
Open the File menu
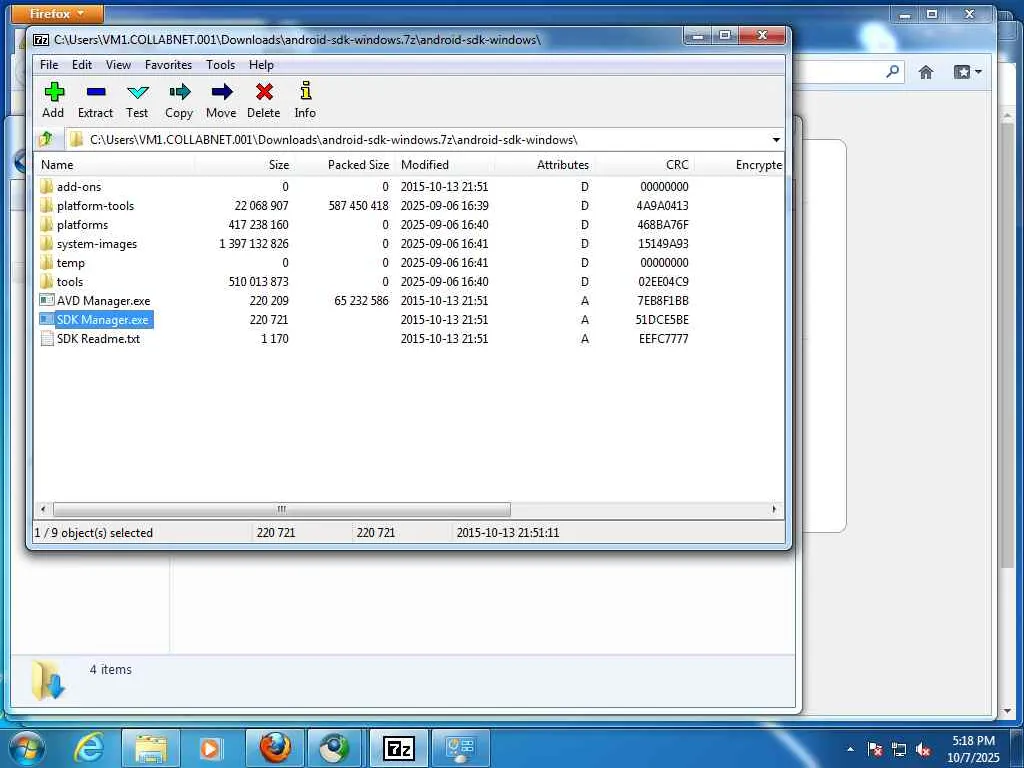49,65
